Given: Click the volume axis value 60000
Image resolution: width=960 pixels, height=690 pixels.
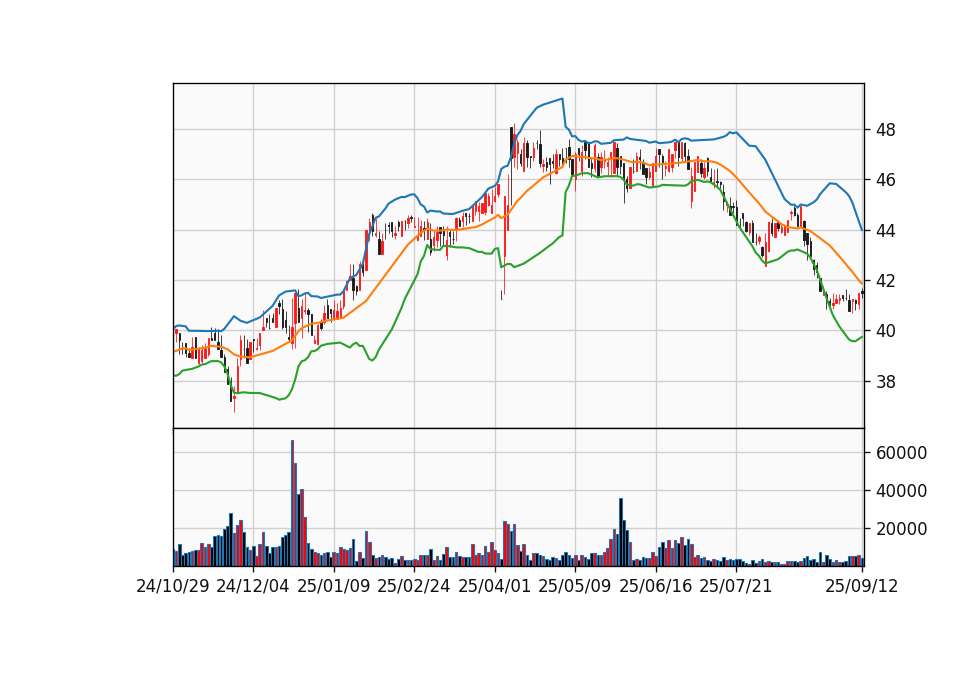Looking at the screenshot, I should [x=901, y=453].
